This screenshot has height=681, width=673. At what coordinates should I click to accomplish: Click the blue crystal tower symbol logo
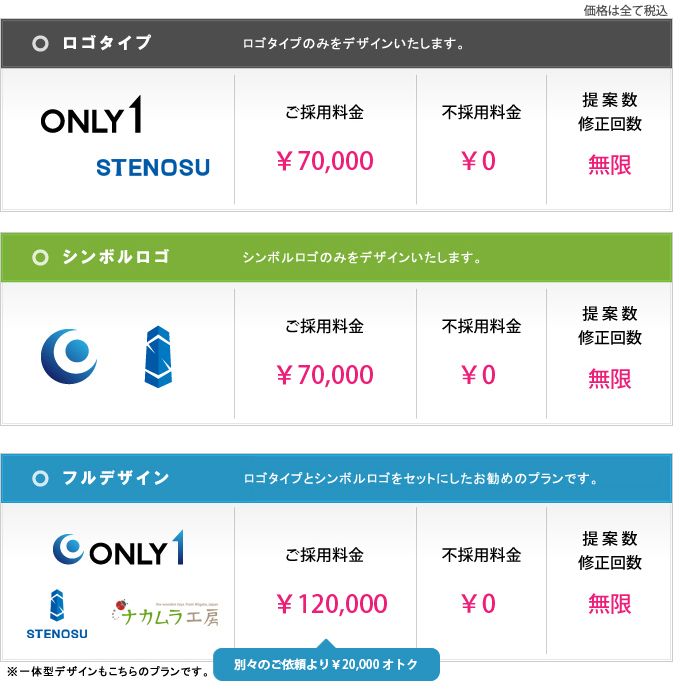(158, 357)
